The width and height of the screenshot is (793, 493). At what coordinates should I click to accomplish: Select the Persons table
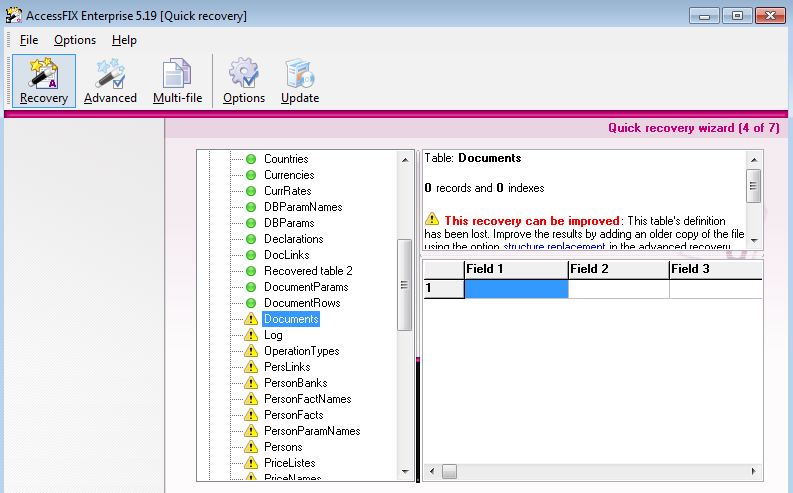point(283,447)
